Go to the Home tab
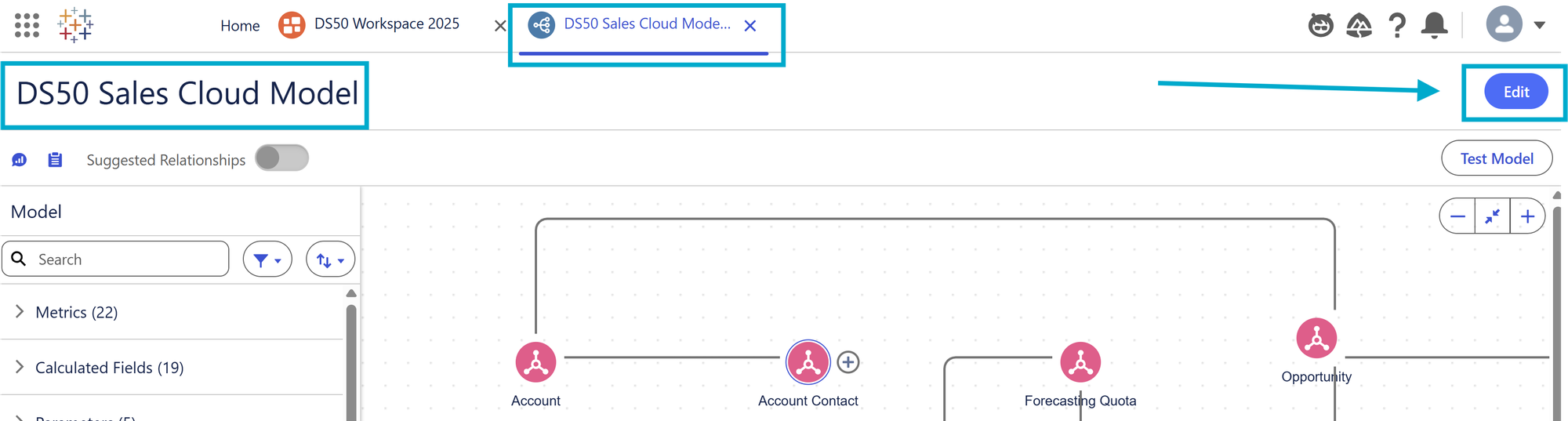The width and height of the screenshot is (1568, 421). (240, 26)
